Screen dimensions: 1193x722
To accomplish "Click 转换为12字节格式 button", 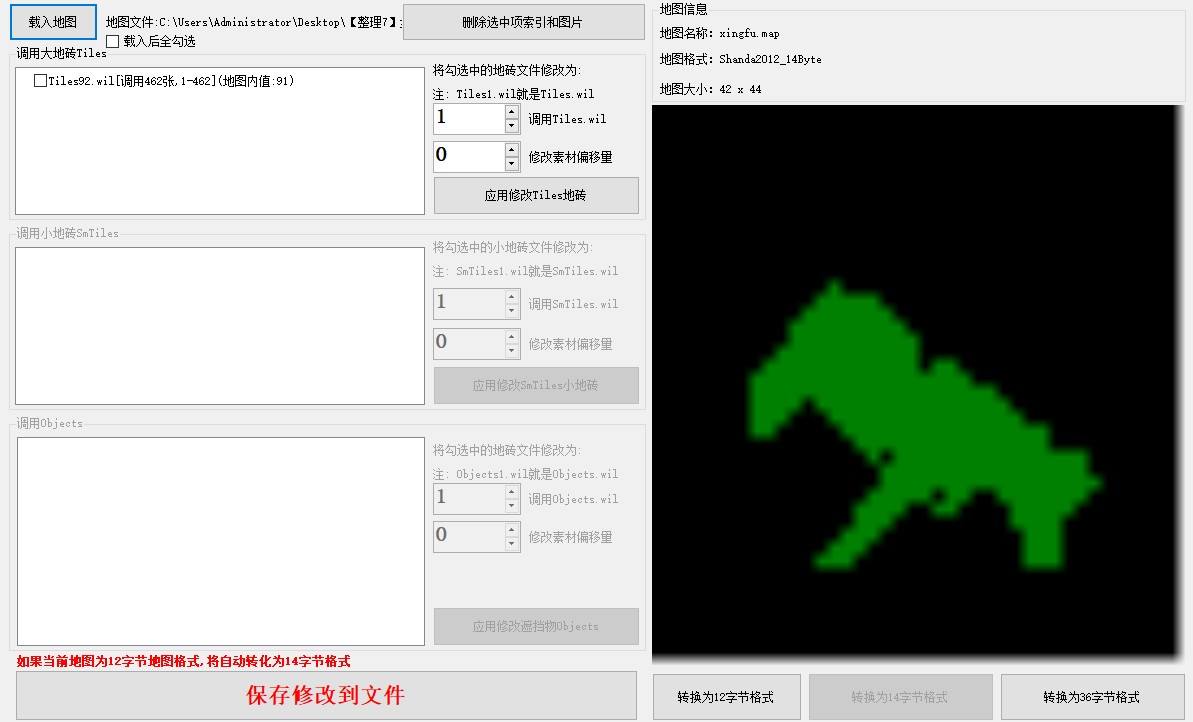I will (725, 697).
